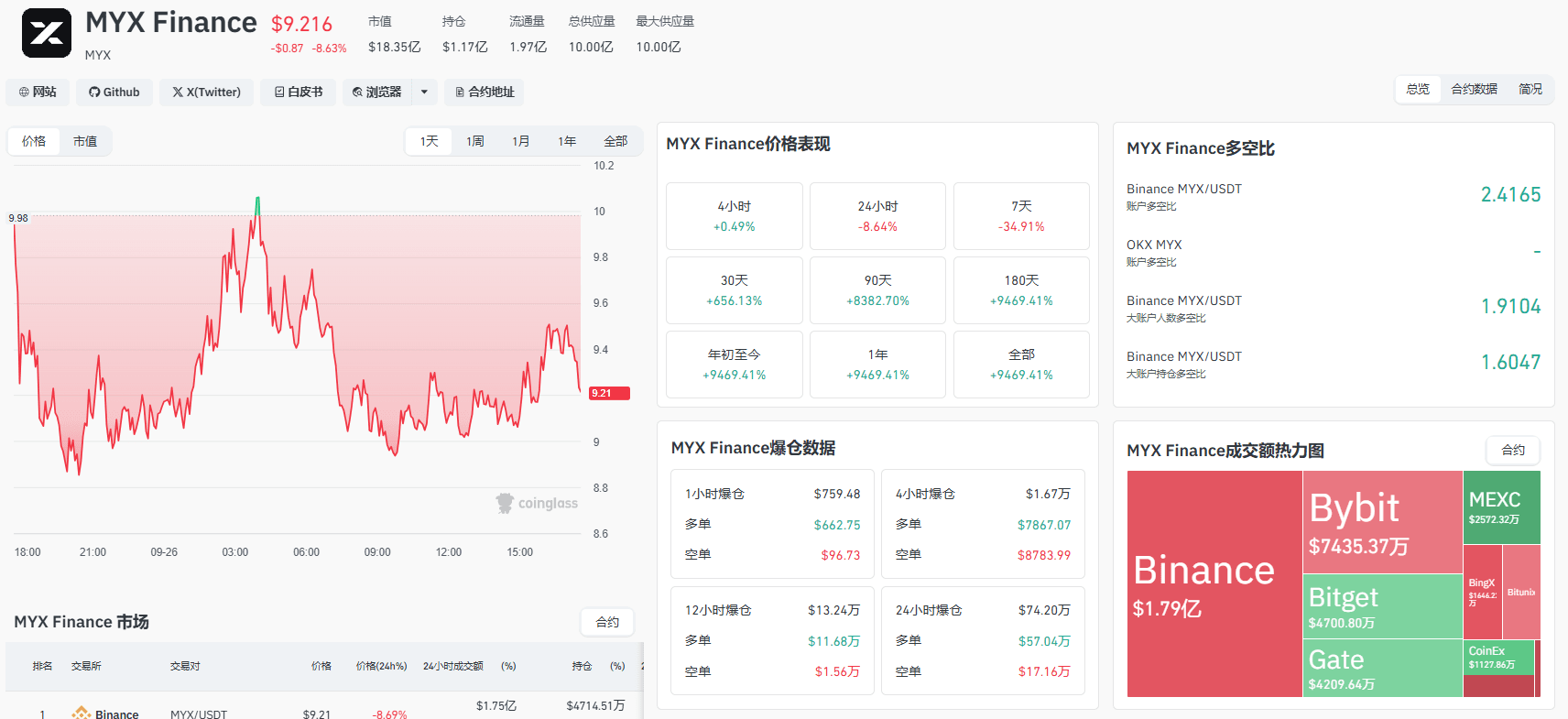Image resolution: width=1568 pixels, height=719 pixels.
Task: Open the 合约 selector in market section
Action: point(607,622)
